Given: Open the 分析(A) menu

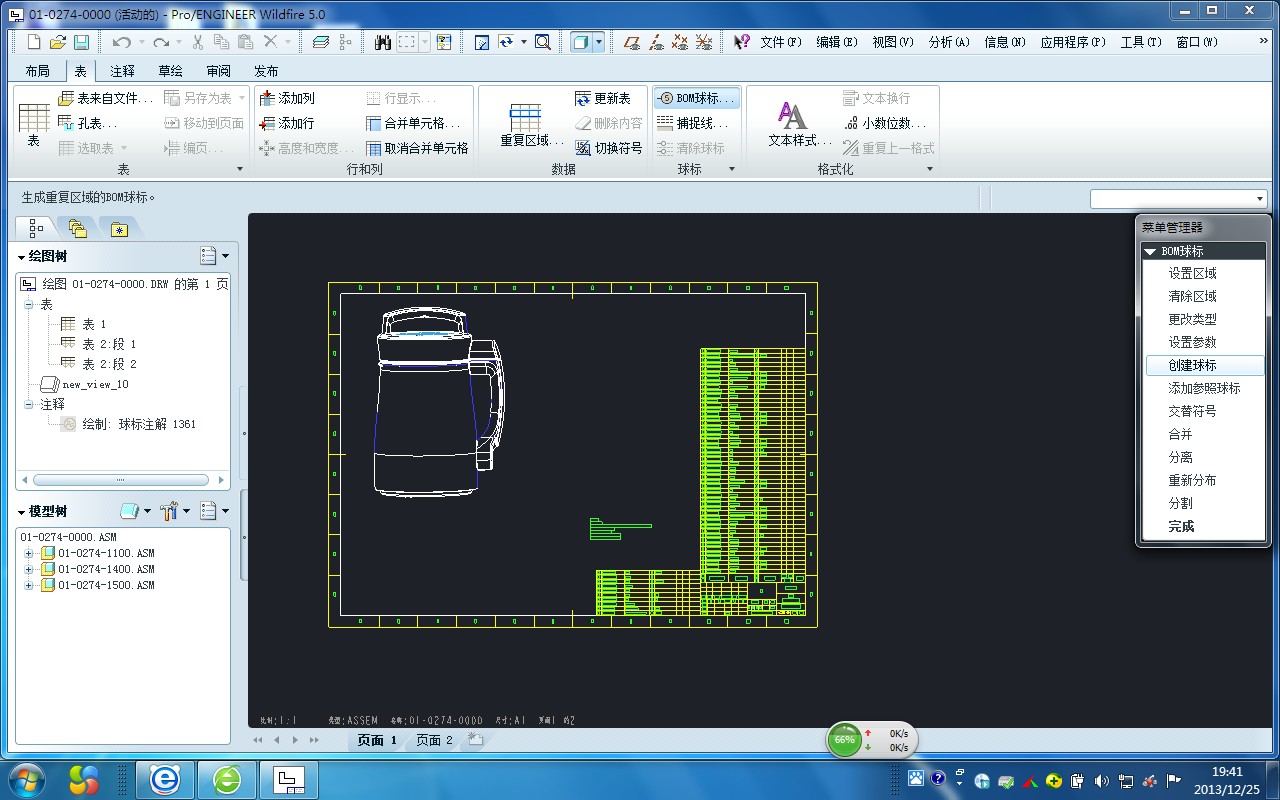Looking at the screenshot, I should tap(948, 42).
